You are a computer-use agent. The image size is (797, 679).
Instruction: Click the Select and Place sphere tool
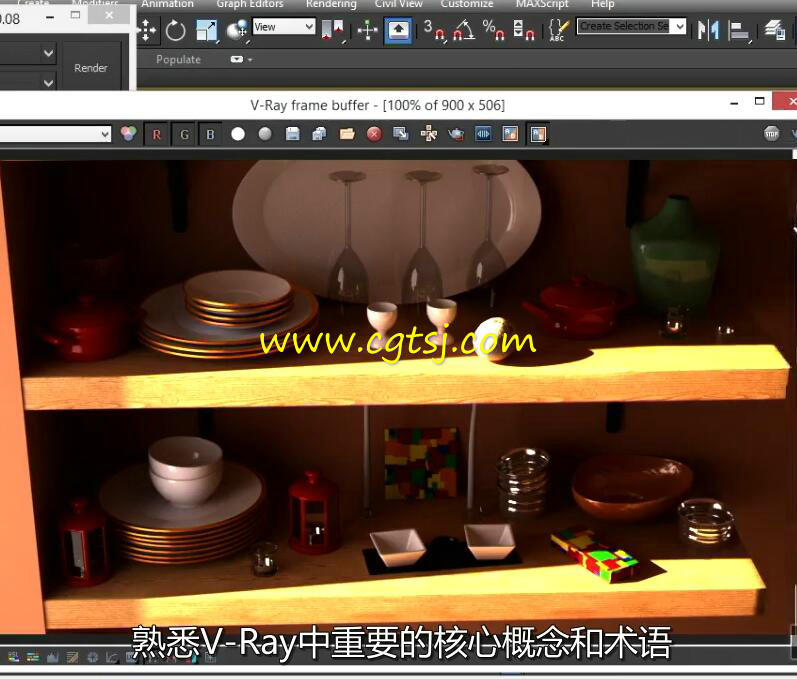click(x=237, y=30)
